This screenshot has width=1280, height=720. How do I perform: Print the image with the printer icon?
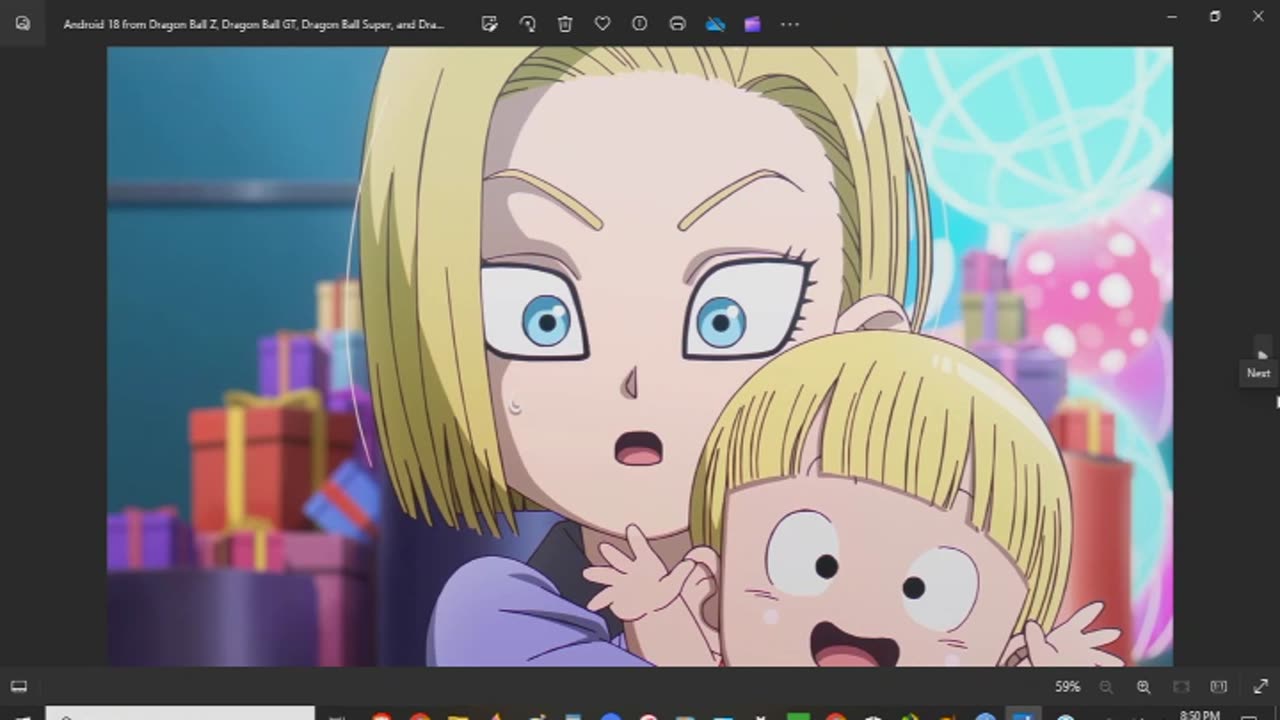[677, 24]
